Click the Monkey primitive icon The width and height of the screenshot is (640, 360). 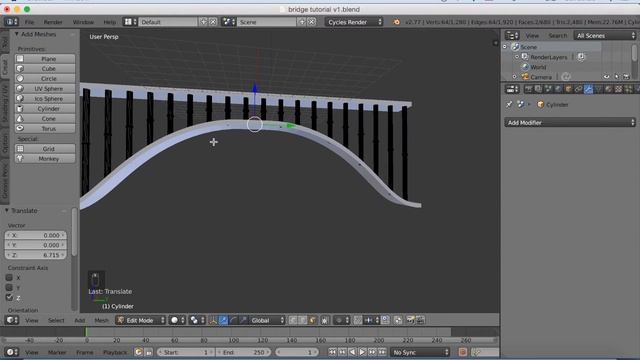pyautogui.click(x=20, y=158)
